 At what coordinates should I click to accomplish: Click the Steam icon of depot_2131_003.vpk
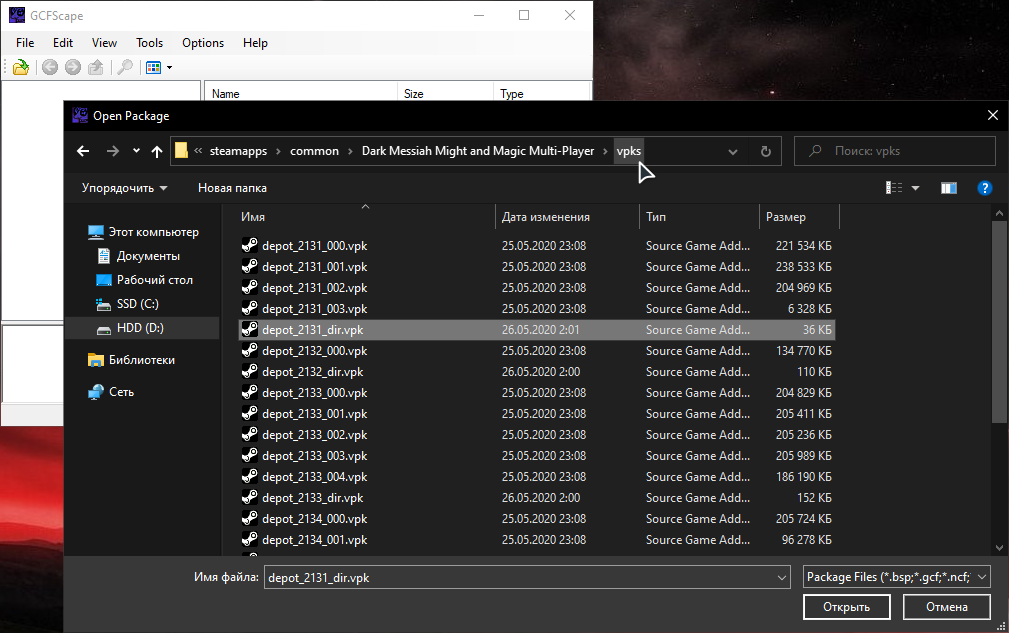click(x=250, y=309)
